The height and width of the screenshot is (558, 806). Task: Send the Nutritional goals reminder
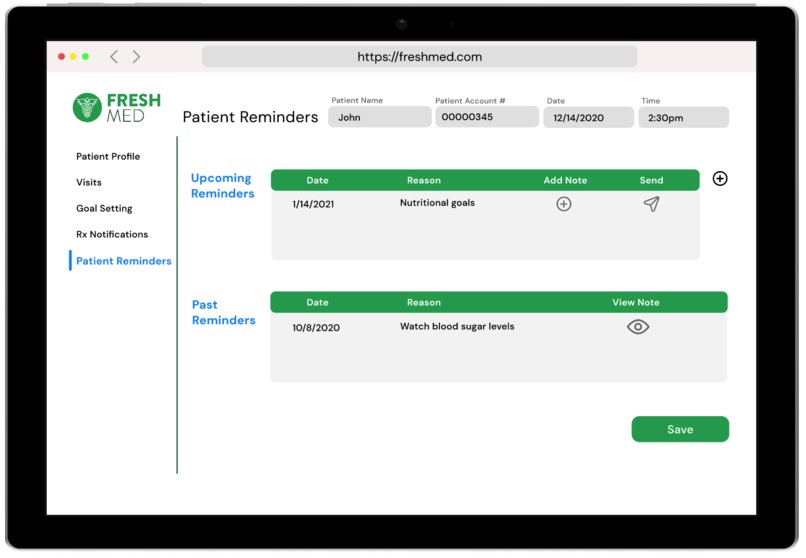click(x=651, y=204)
